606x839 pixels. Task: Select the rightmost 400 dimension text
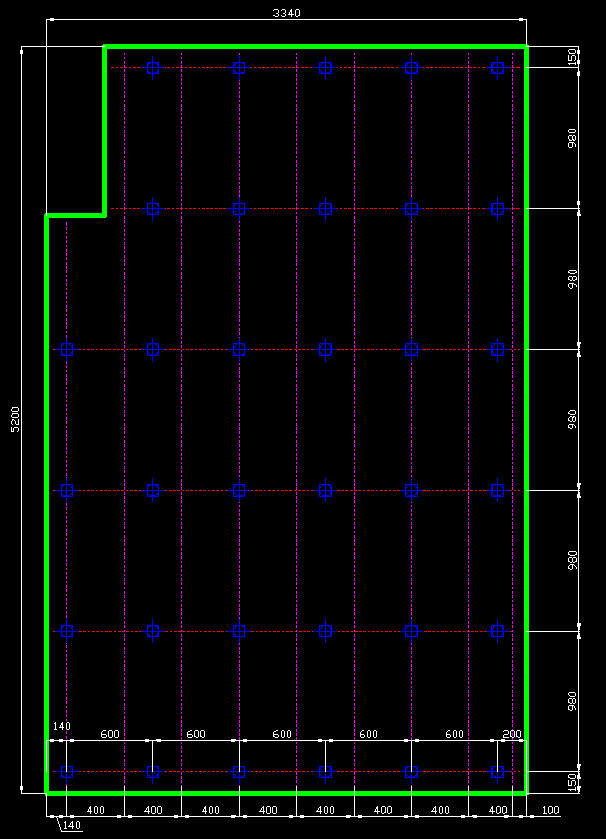pyautogui.click(x=497, y=809)
